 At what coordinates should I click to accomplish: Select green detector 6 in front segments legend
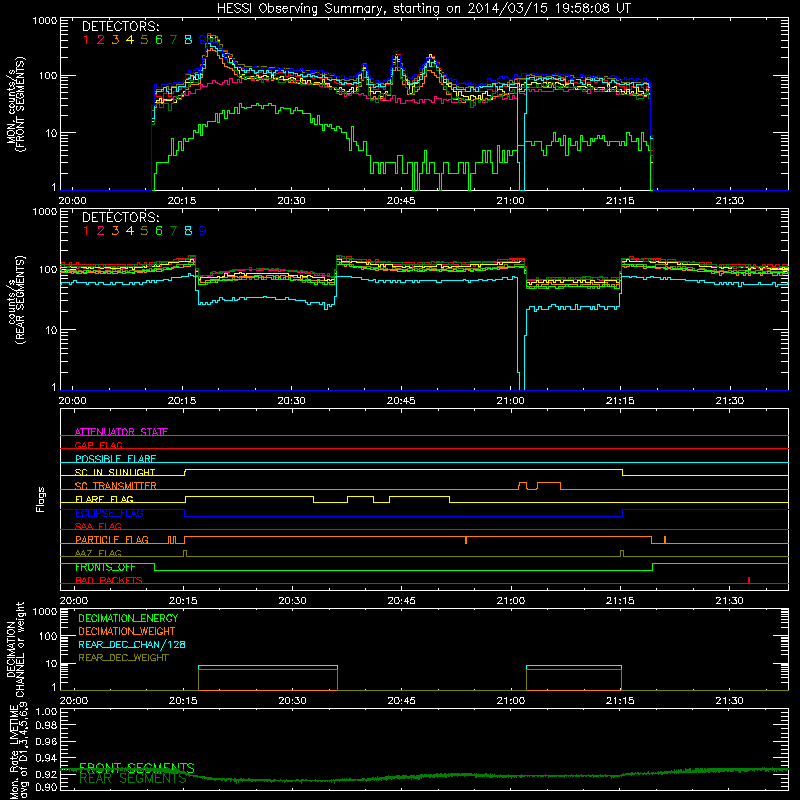click(159, 40)
